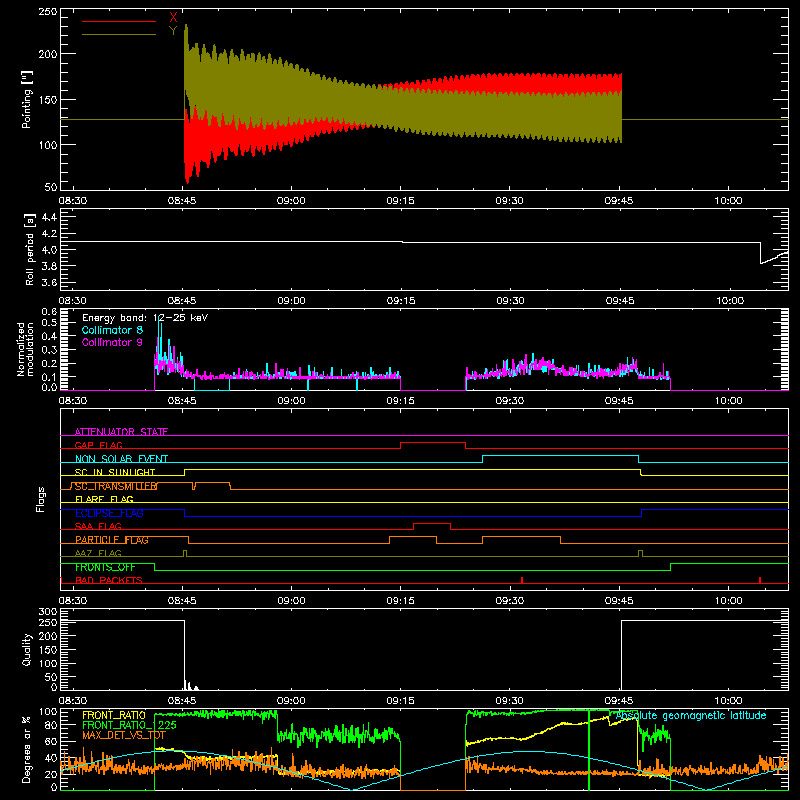Click the SC_IN_SUNLIGHT flag label

coord(115,472)
